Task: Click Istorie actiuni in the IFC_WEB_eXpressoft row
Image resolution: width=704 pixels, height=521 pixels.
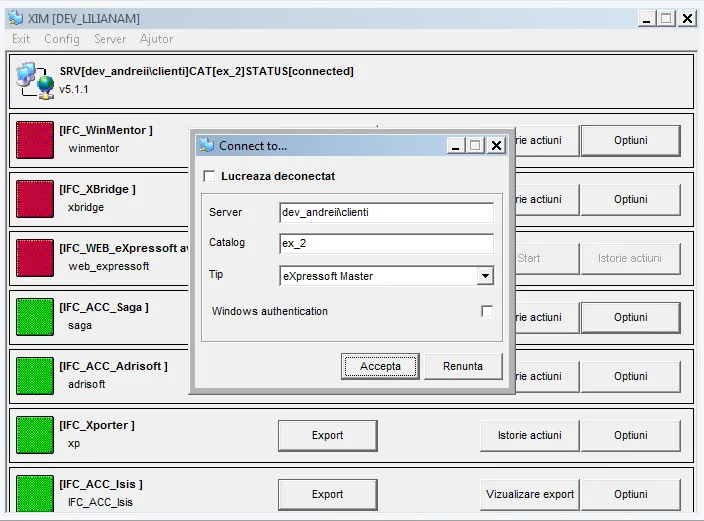Action: (630, 258)
